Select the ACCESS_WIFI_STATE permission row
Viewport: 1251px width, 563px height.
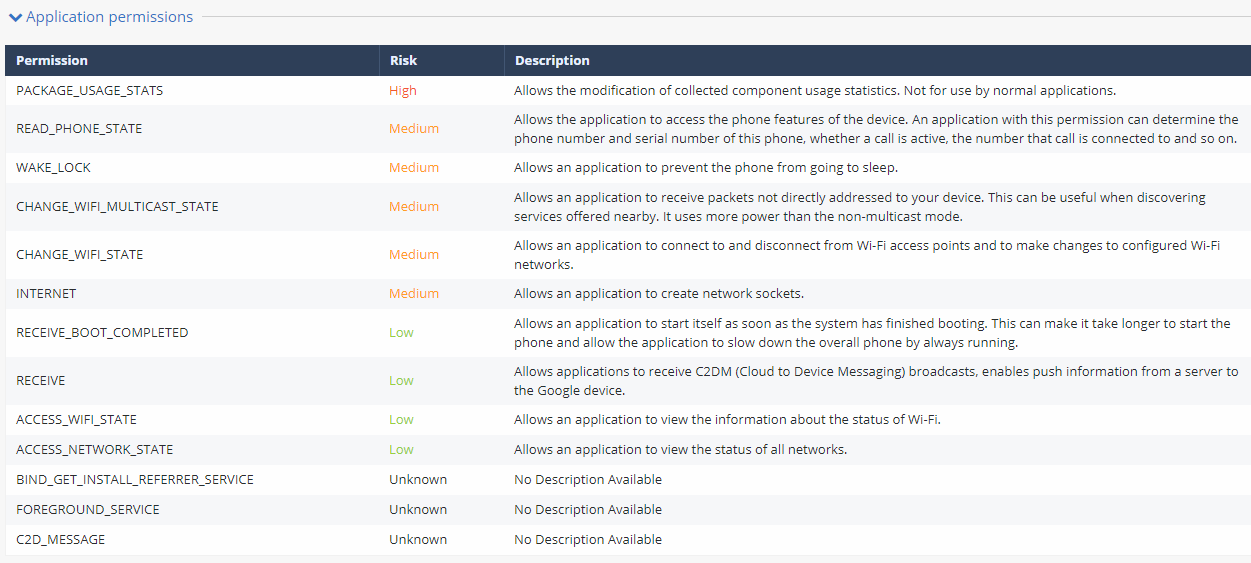click(76, 419)
